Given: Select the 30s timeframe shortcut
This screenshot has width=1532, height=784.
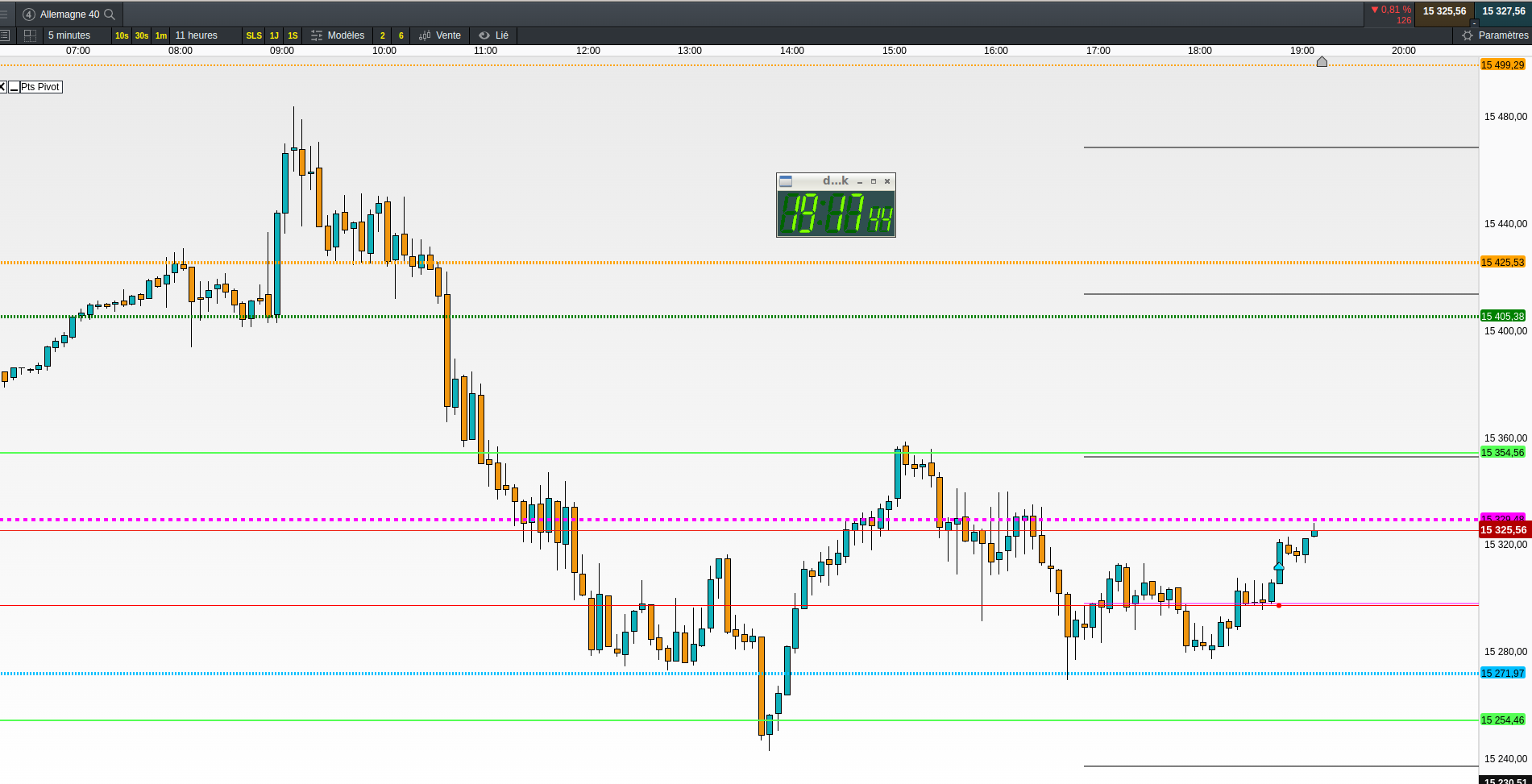Looking at the screenshot, I should 142,35.
